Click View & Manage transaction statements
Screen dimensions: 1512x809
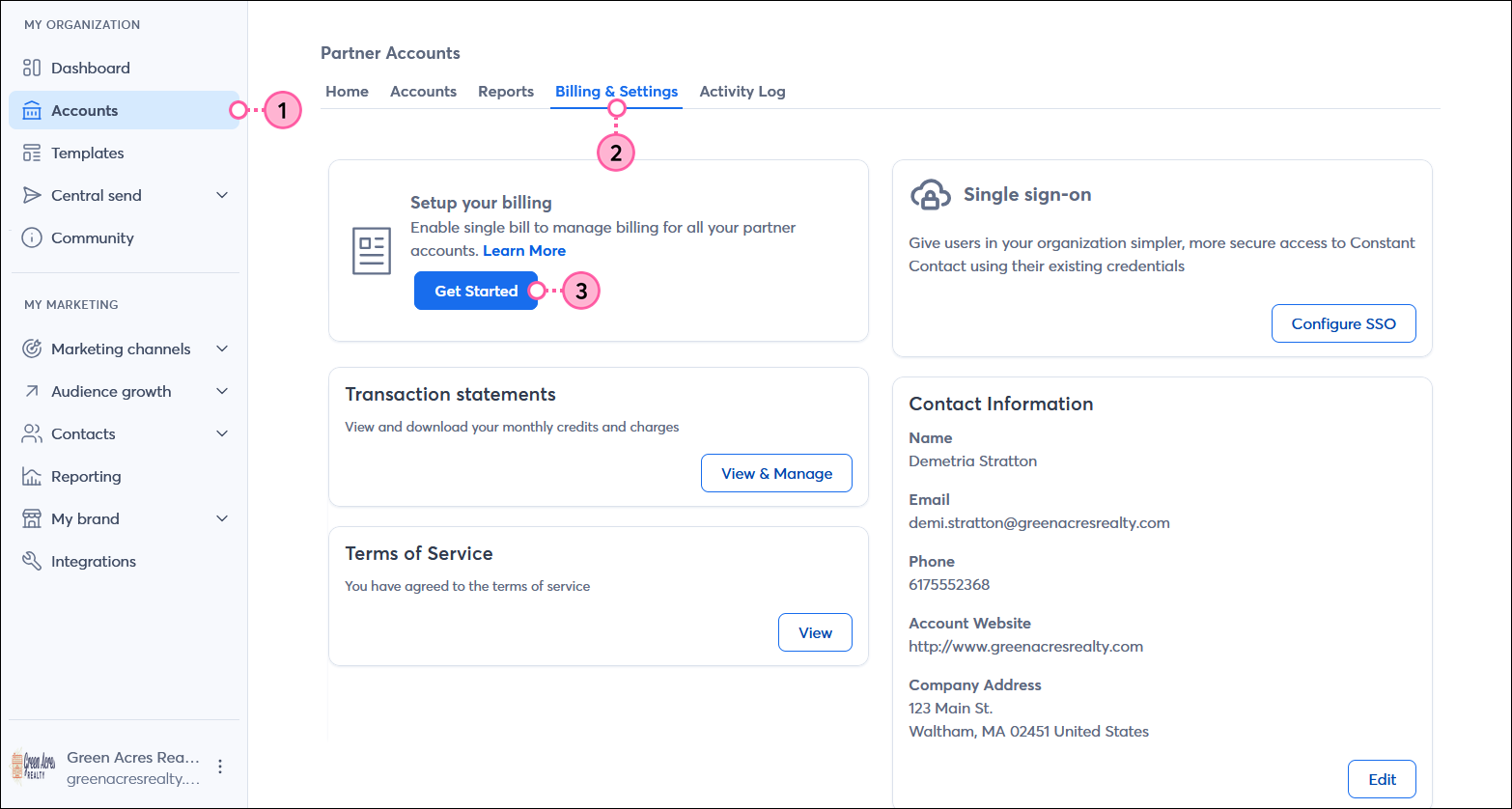(776, 473)
